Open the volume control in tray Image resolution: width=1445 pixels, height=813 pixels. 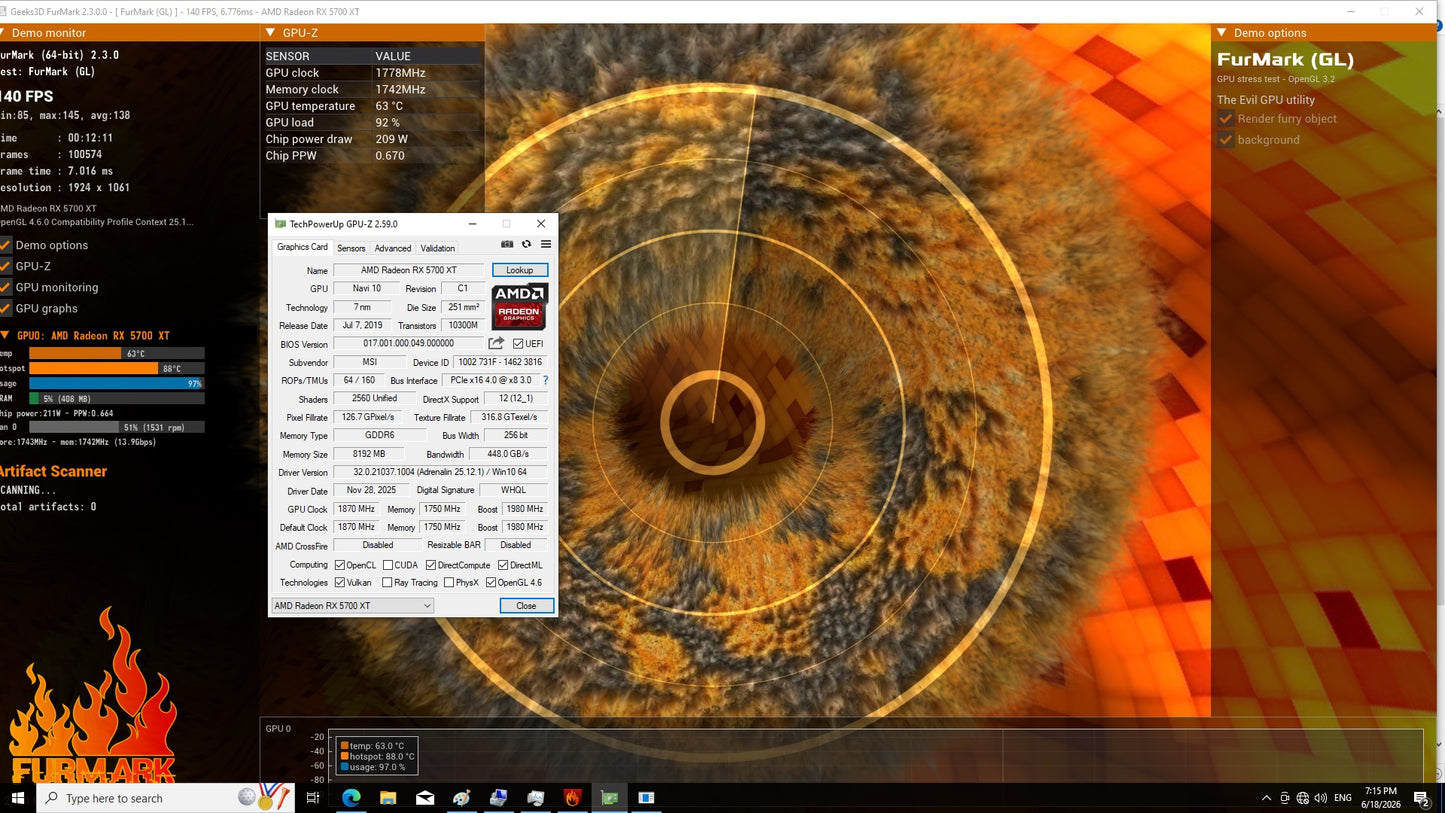(x=1320, y=798)
